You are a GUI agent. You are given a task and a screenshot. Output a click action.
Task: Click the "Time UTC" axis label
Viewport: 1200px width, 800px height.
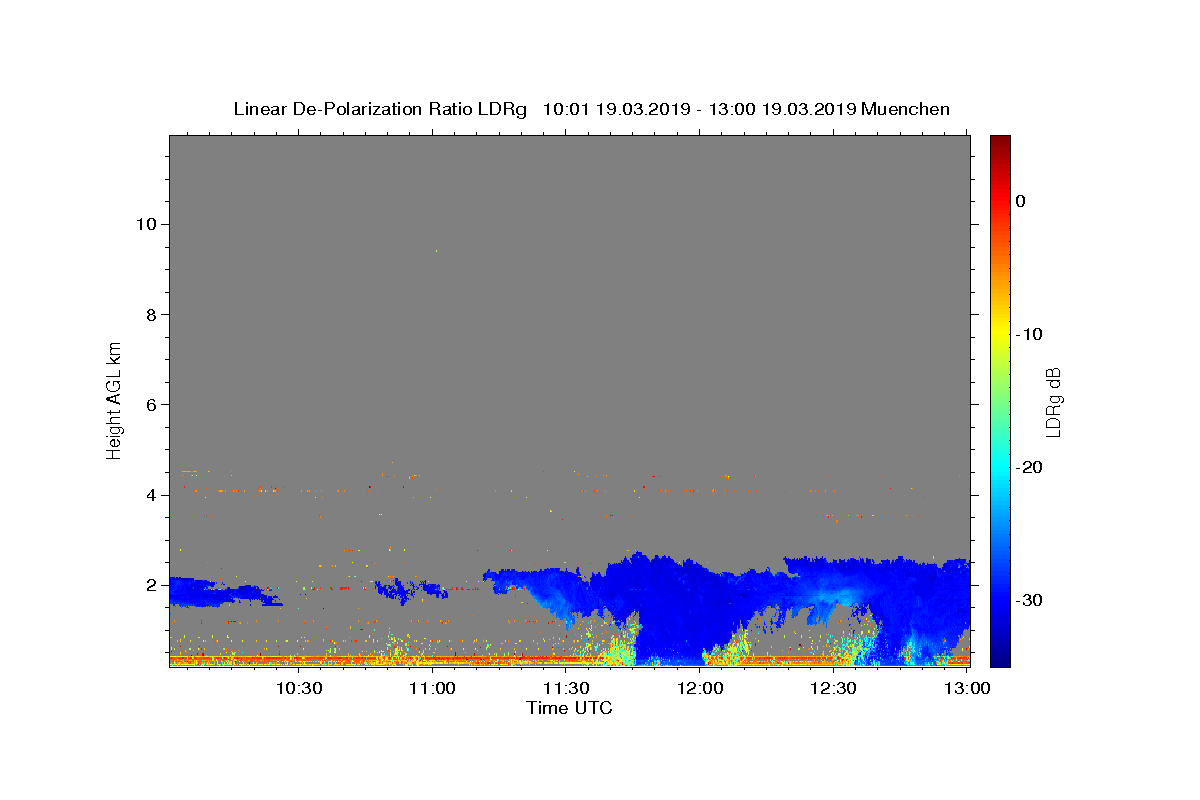point(569,708)
